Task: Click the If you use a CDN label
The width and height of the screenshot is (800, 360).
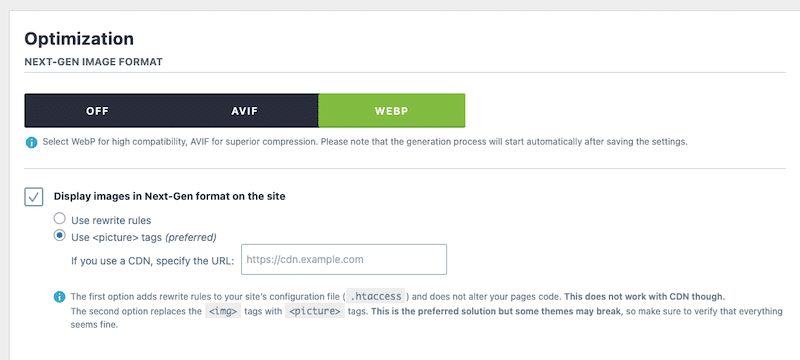Action: click(153, 261)
